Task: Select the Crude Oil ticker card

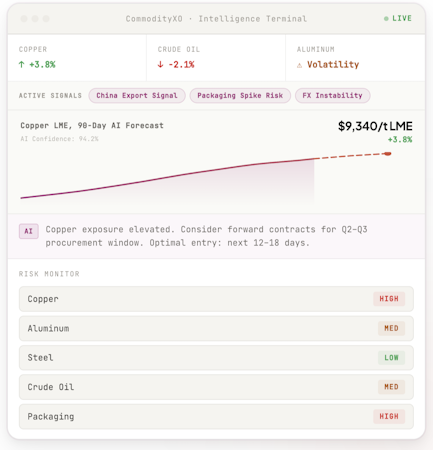Action: (x=216, y=58)
